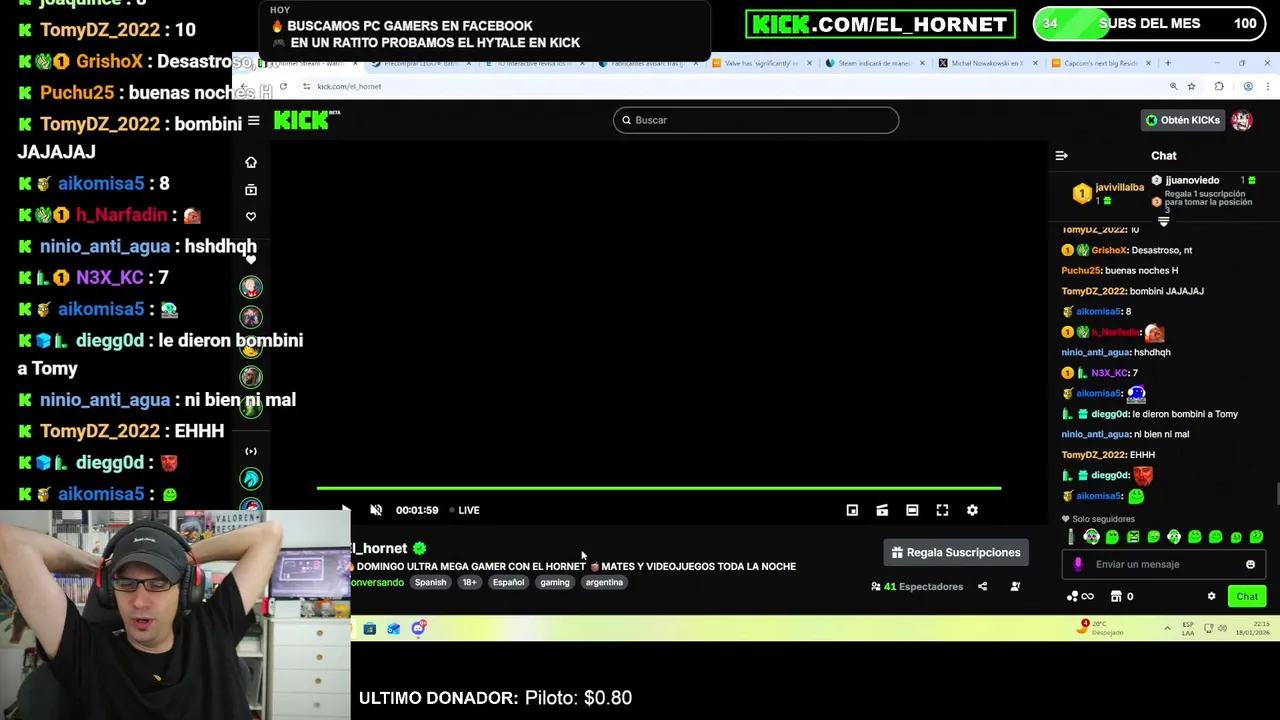1280x720 pixels.
Task: Open Discord taskbar icon
Action: pyautogui.click(x=418, y=629)
